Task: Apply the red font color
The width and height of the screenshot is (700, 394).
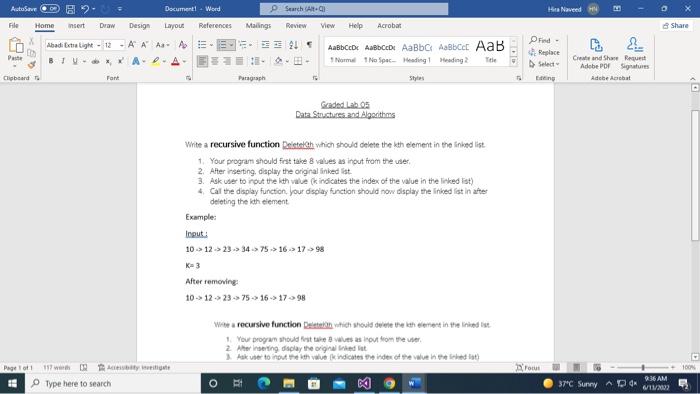Action: 175,61
